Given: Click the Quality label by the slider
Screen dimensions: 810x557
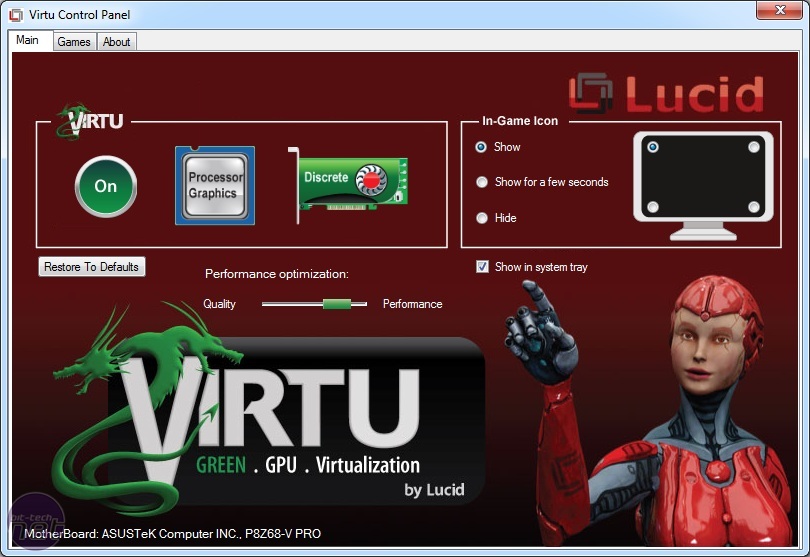Looking at the screenshot, I should [x=220, y=304].
